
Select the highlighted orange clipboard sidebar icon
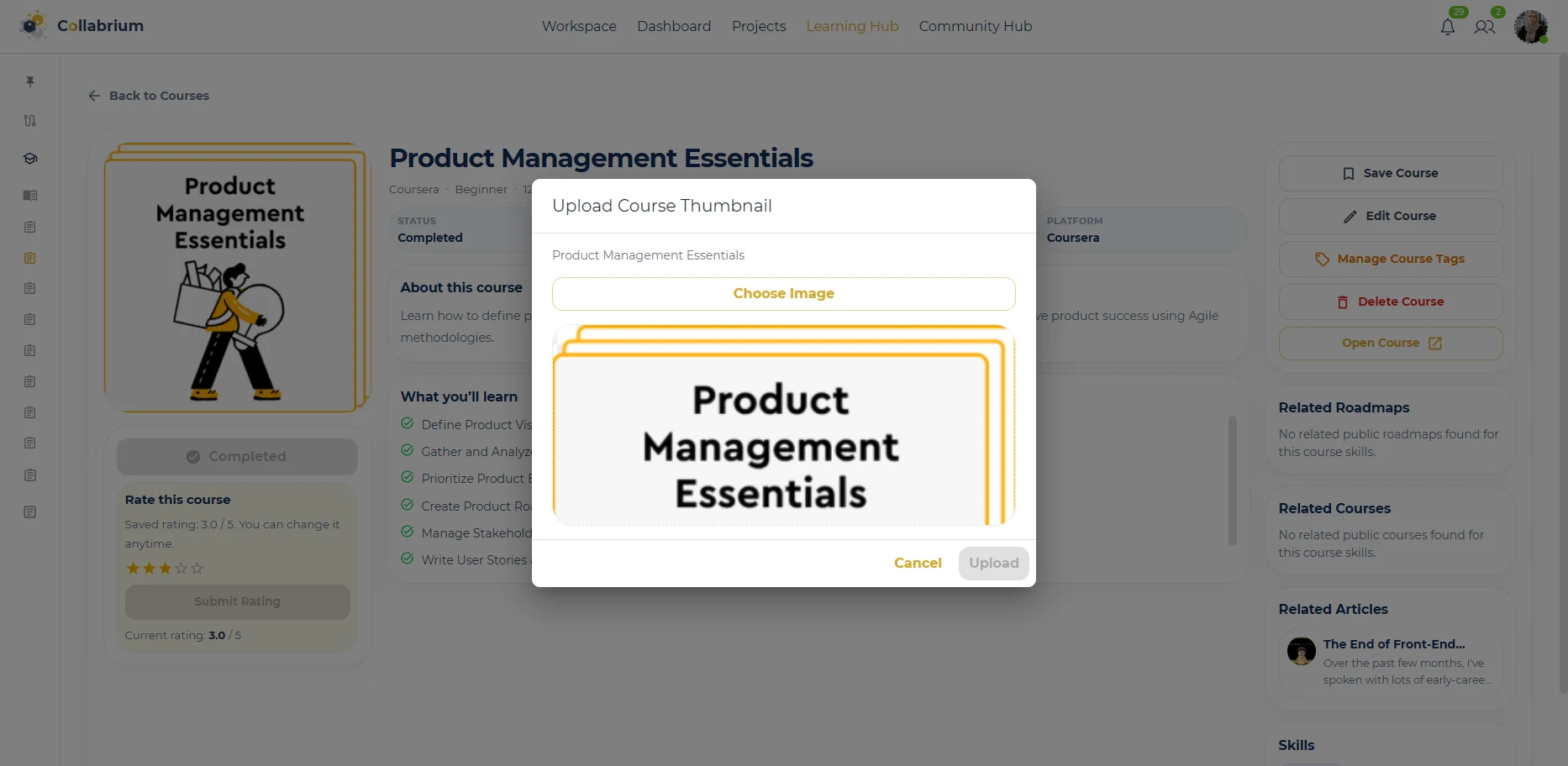point(30,258)
